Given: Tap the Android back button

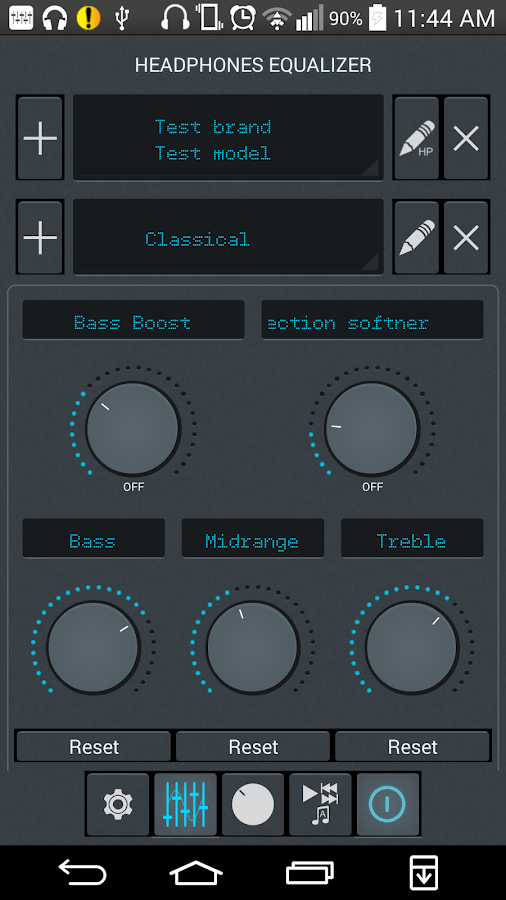Looking at the screenshot, I should pos(83,872).
